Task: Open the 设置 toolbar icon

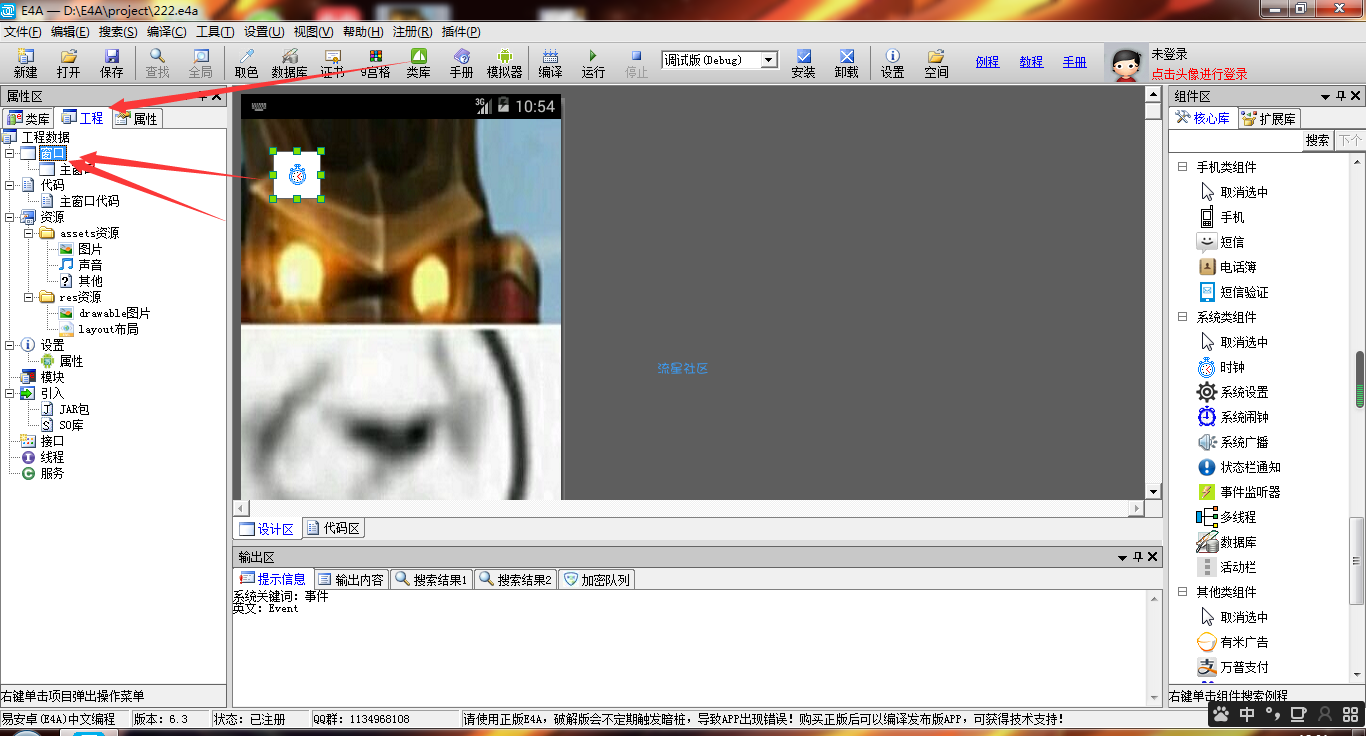Action: (893, 63)
